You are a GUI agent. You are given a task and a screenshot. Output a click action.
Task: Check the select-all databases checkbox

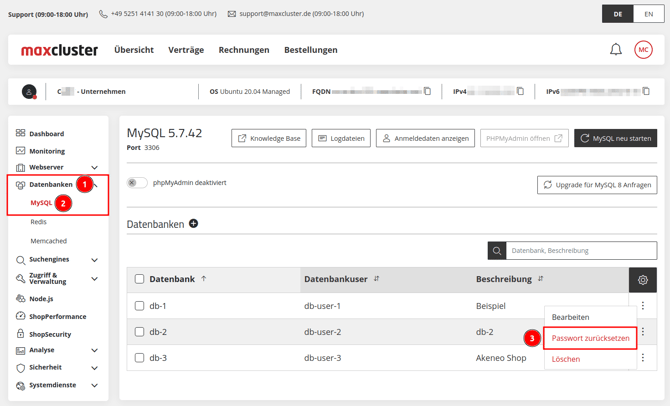[x=139, y=279]
